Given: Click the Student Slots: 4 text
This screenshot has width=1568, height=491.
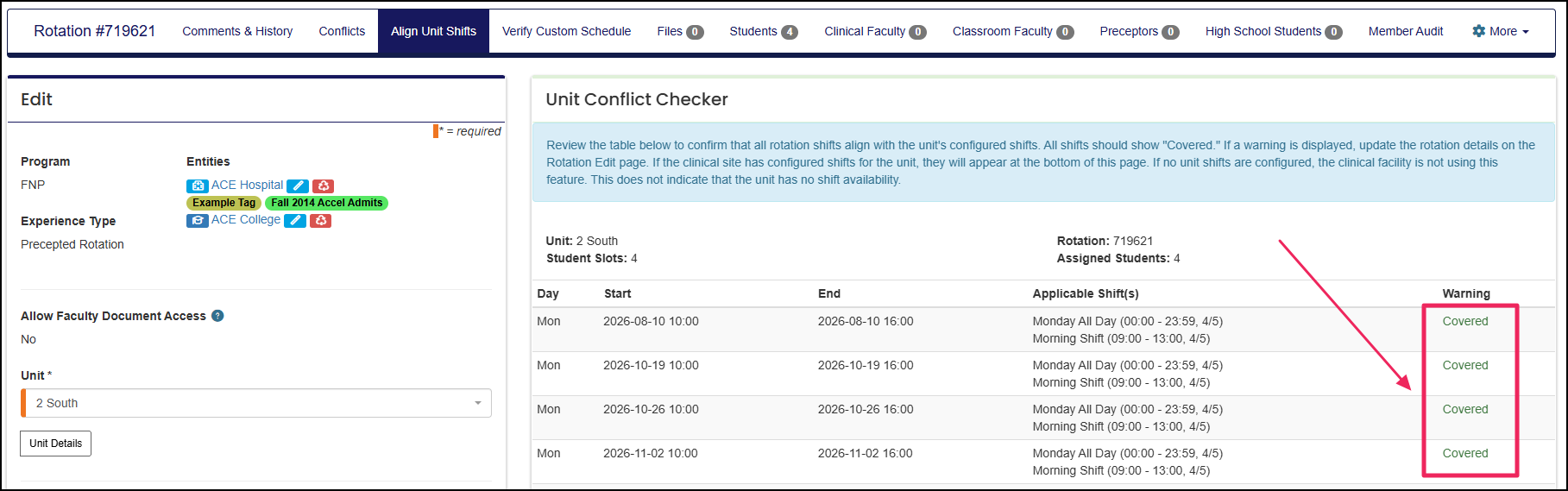Looking at the screenshot, I should click(x=592, y=258).
